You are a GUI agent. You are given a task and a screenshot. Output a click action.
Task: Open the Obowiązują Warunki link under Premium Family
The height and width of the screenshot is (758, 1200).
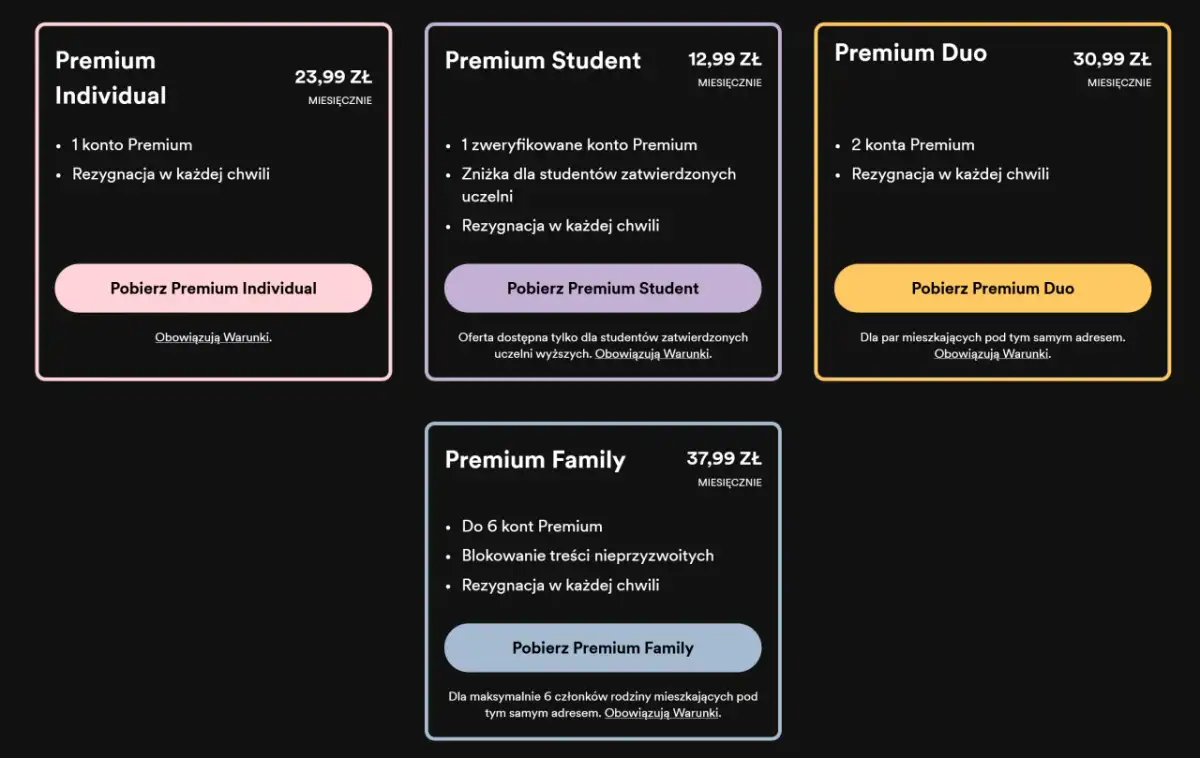(x=661, y=712)
